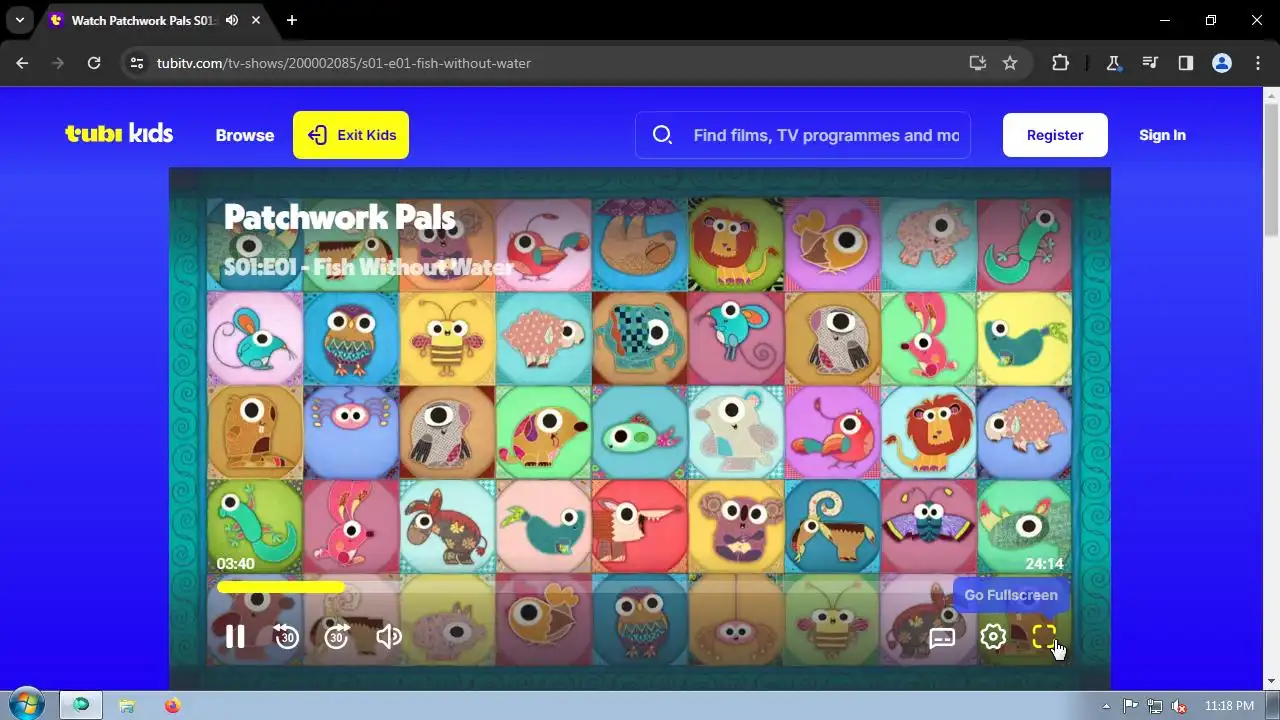Click the 11:18 PM taskbar clock
Viewport: 1280px width, 720px height.
point(1229,706)
